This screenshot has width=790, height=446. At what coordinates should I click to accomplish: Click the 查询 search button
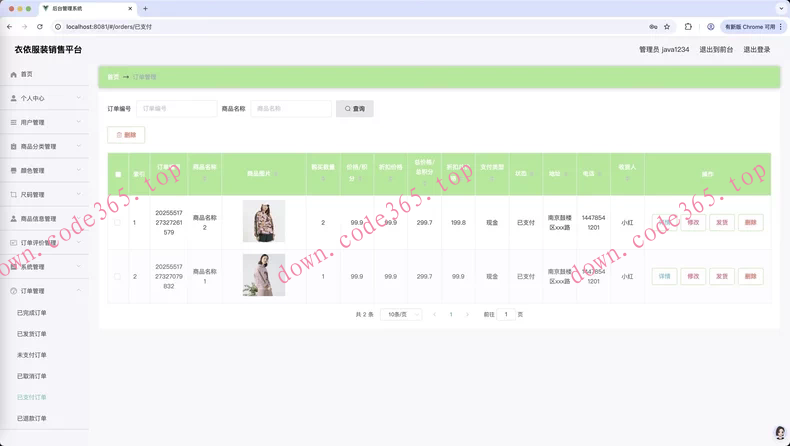(x=355, y=108)
